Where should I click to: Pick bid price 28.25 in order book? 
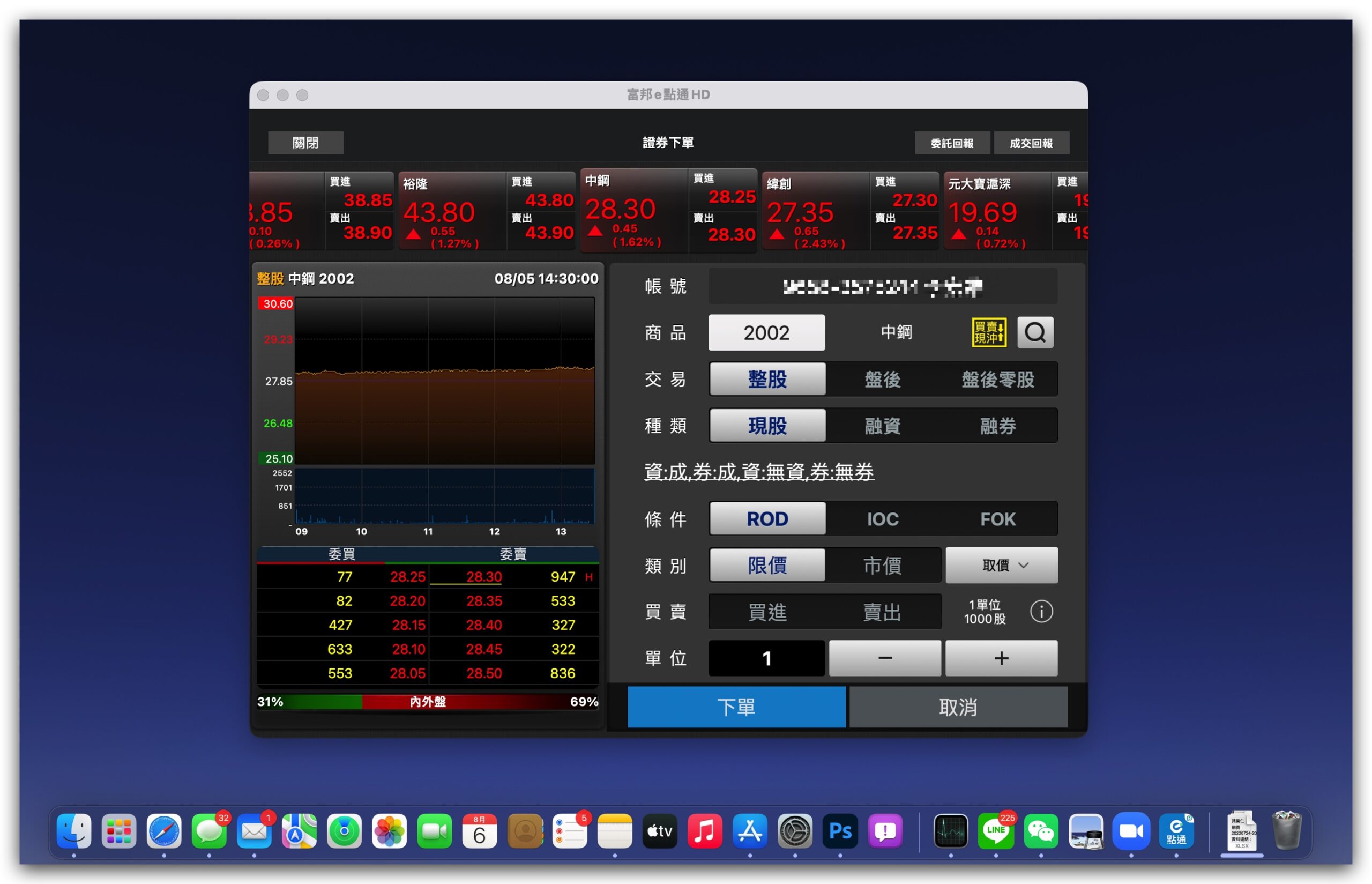(x=407, y=577)
